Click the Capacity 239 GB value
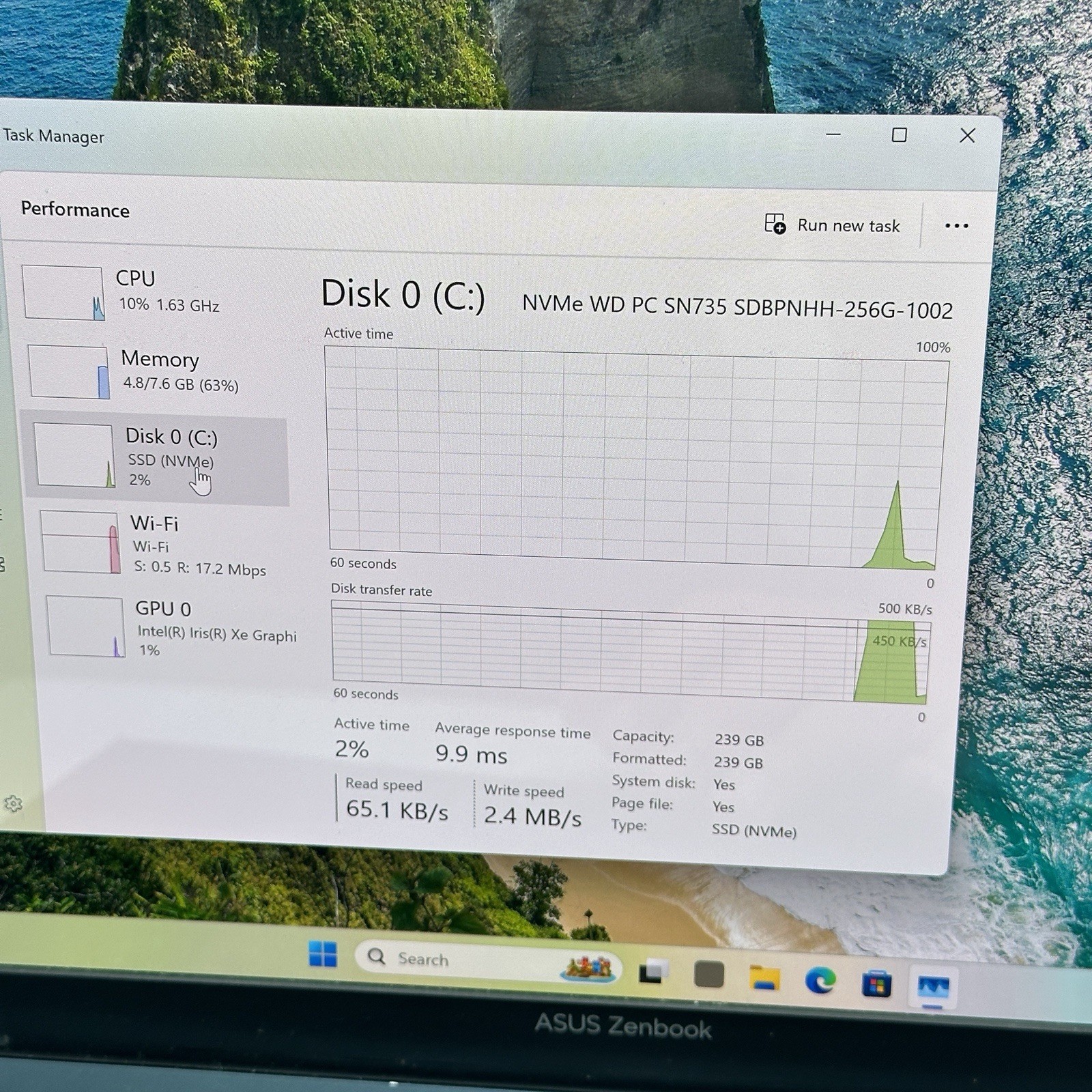Screen dimensions: 1092x1092 tap(739, 740)
